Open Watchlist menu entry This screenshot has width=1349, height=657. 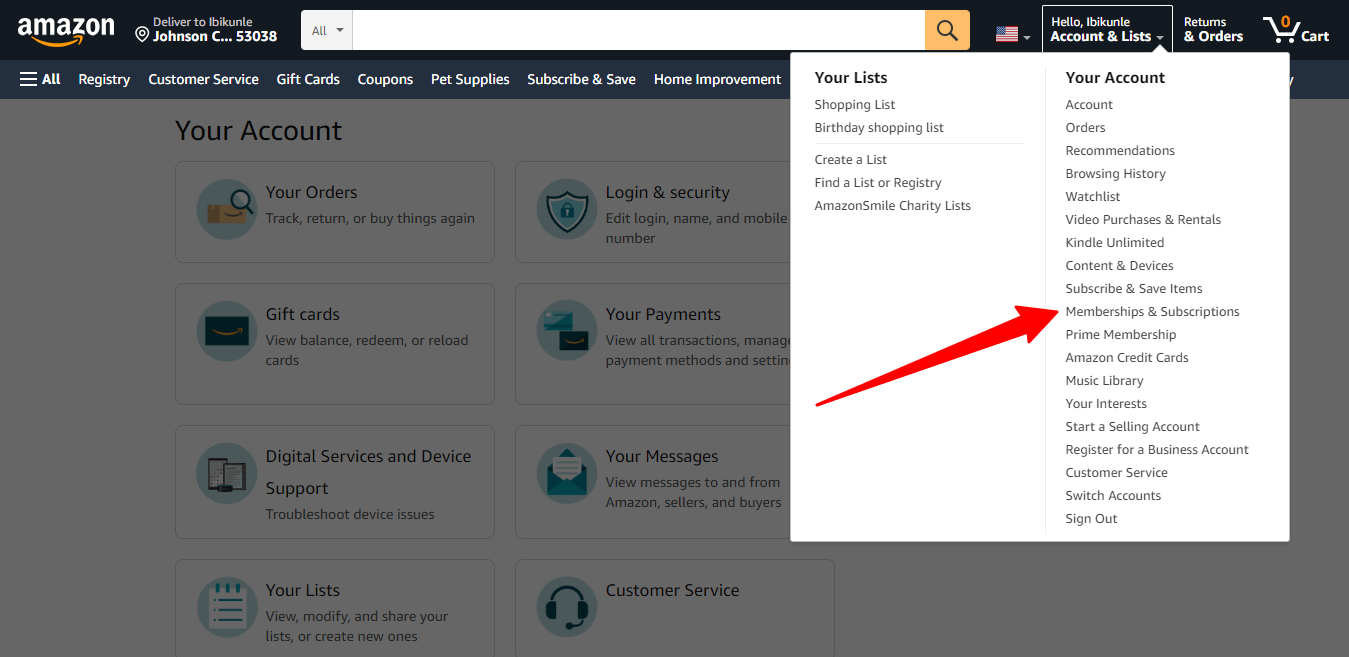pos(1093,197)
